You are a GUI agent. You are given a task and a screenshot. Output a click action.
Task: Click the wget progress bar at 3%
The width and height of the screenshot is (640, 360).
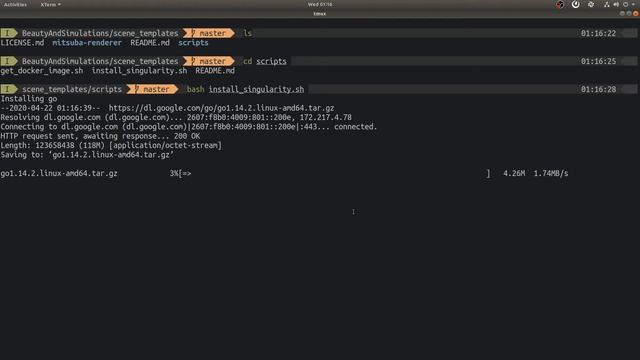click(330, 173)
